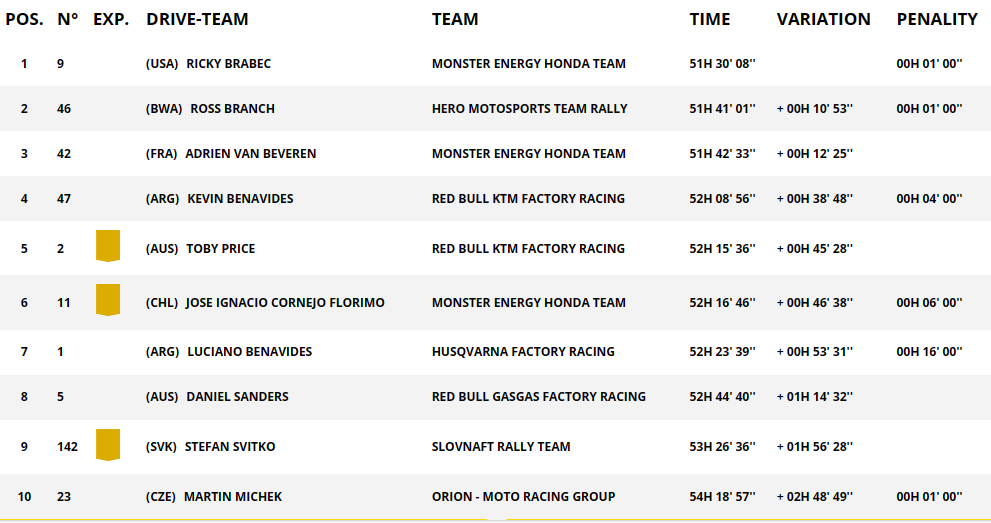
Task: Open Luciano Benavides rider link
Action: pyautogui.click(x=249, y=352)
